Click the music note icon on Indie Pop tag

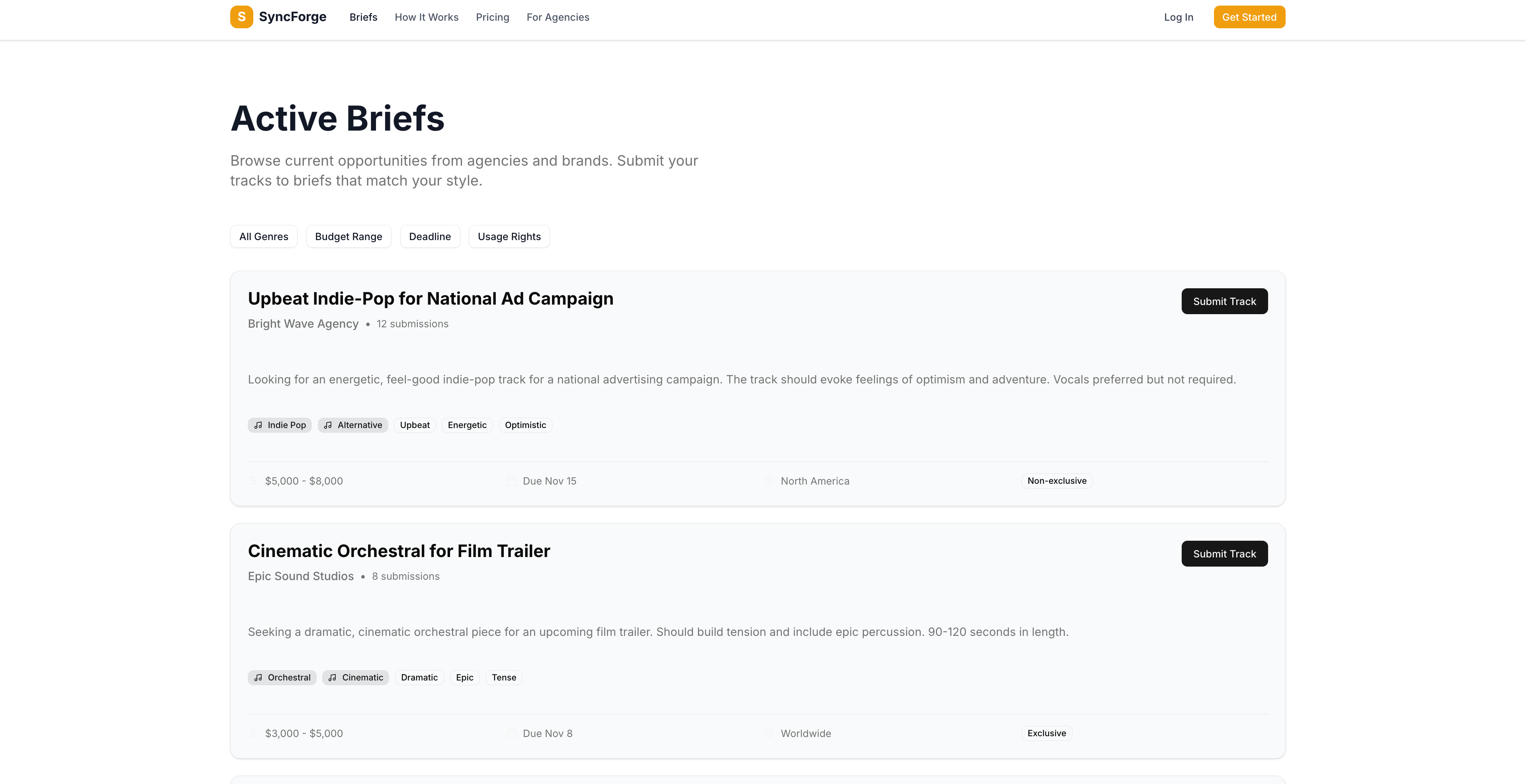tap(258, 425)
